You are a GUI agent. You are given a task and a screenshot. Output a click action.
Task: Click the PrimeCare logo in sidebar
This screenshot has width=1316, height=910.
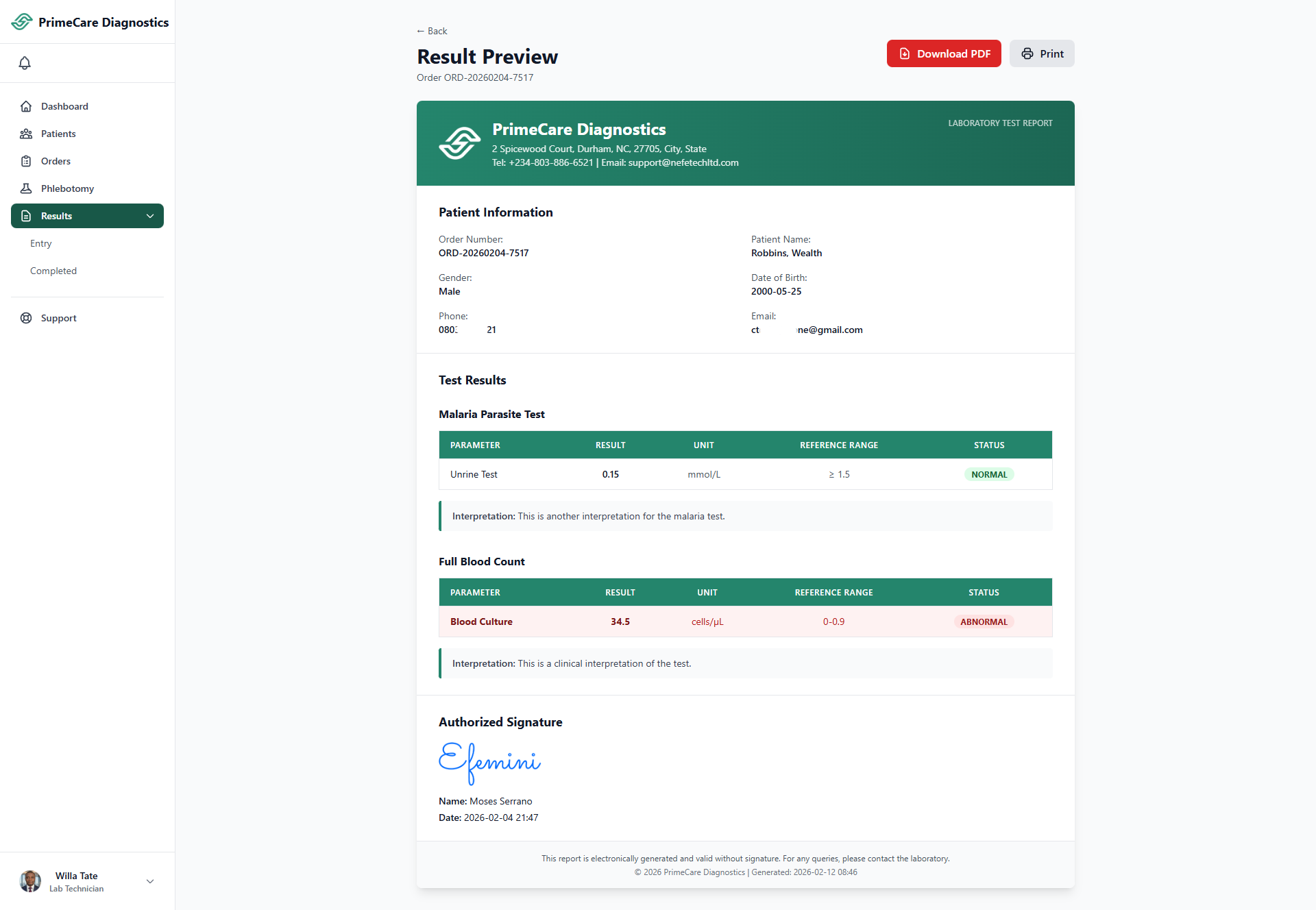[22, 22]
